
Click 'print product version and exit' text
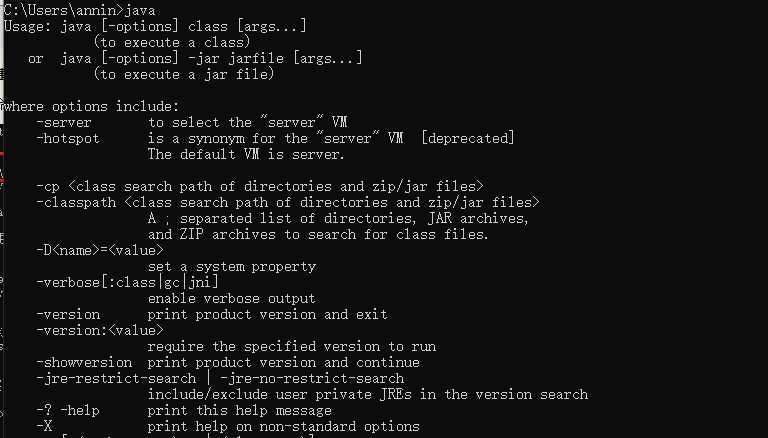pyautogui.click(x=267, y=315)
